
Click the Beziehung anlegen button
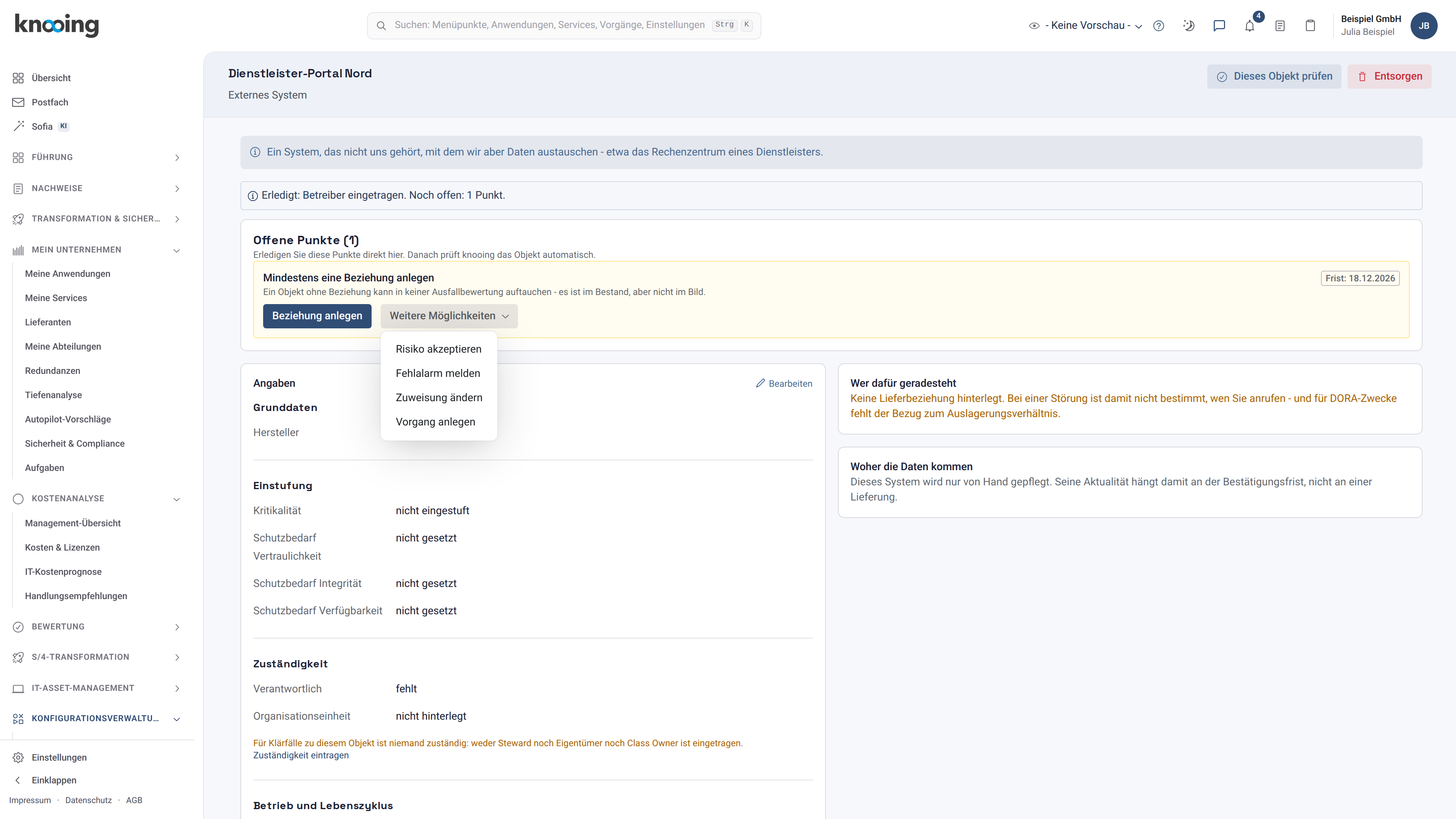(317, 316)
